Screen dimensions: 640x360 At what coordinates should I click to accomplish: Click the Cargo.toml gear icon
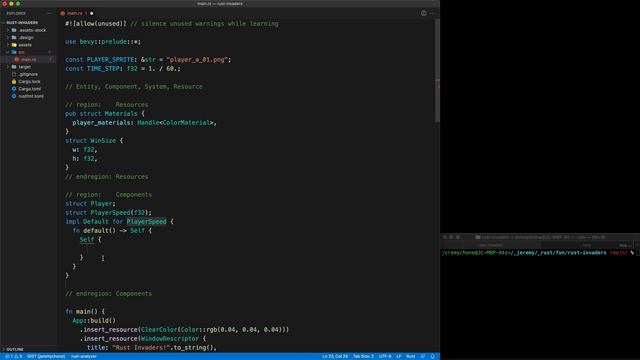pyautogui.click(x=14, y=89)
